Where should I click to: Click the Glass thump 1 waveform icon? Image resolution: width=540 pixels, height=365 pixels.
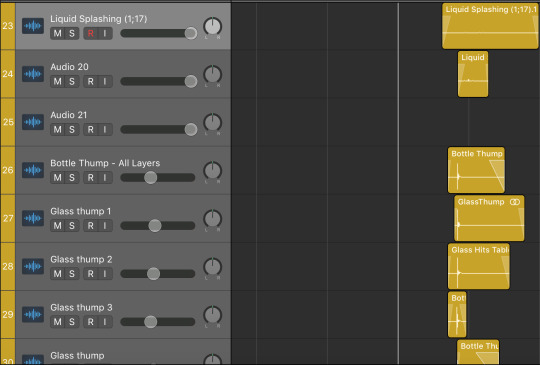coord(33,218)
